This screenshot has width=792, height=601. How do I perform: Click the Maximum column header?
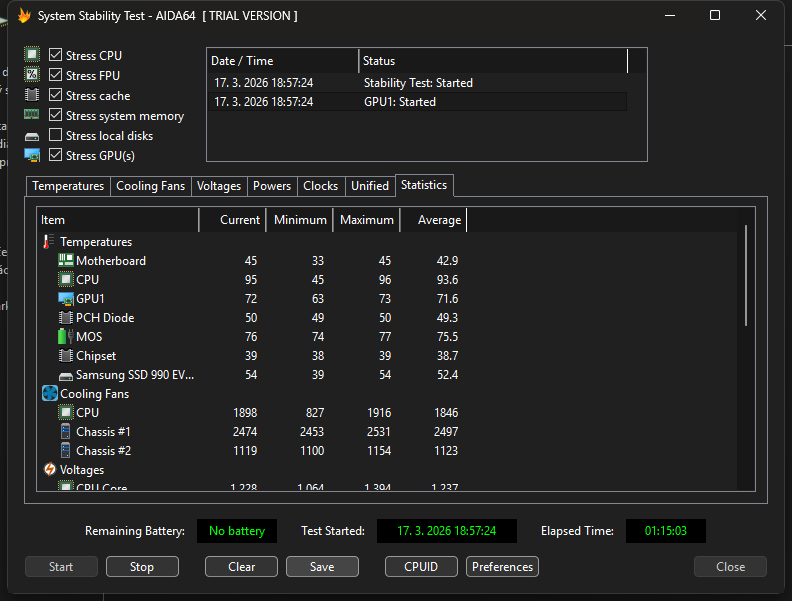tap(366, 220)
